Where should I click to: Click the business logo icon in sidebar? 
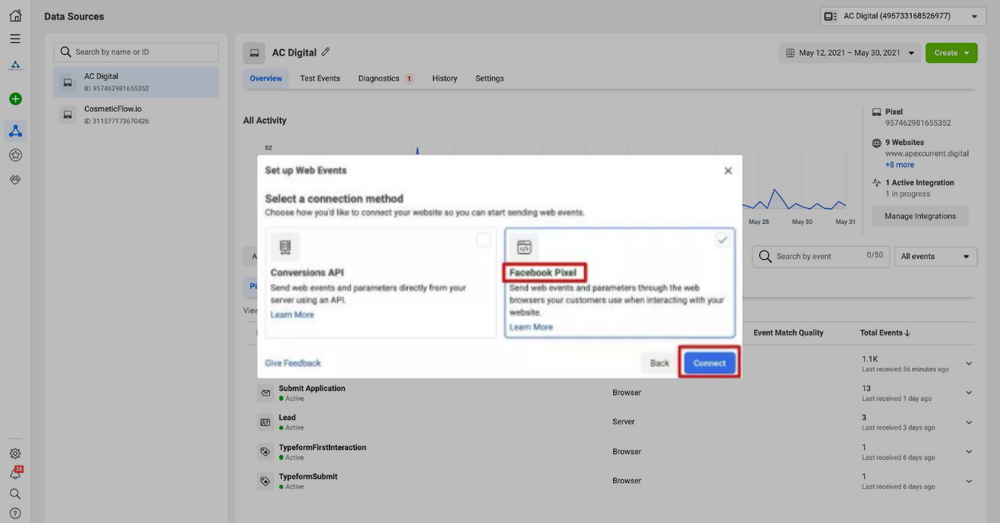coord(15,65)
